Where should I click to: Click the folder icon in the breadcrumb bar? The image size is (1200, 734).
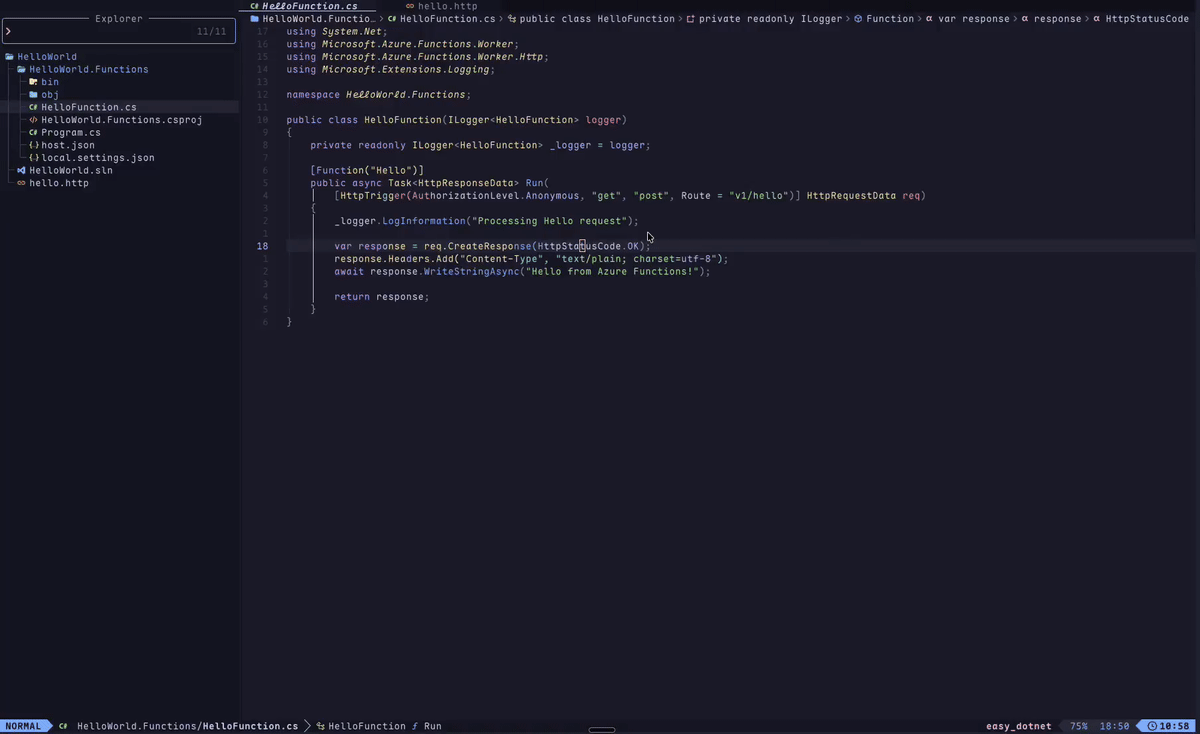[x=255, y=19]
